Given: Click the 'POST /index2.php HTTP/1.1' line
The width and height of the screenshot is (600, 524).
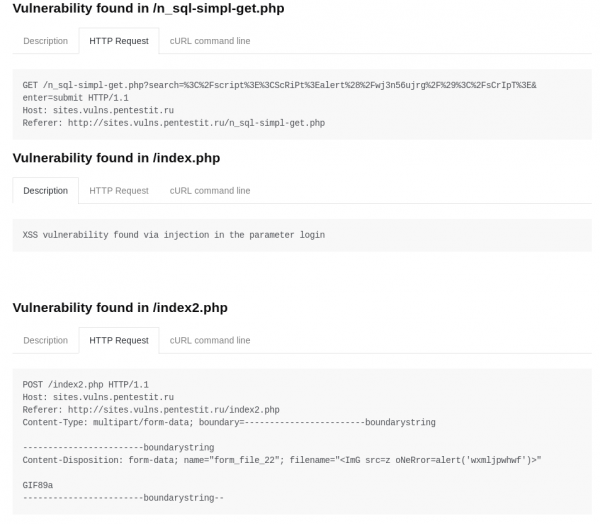Looking at the screenshot, I should (85, 384).
